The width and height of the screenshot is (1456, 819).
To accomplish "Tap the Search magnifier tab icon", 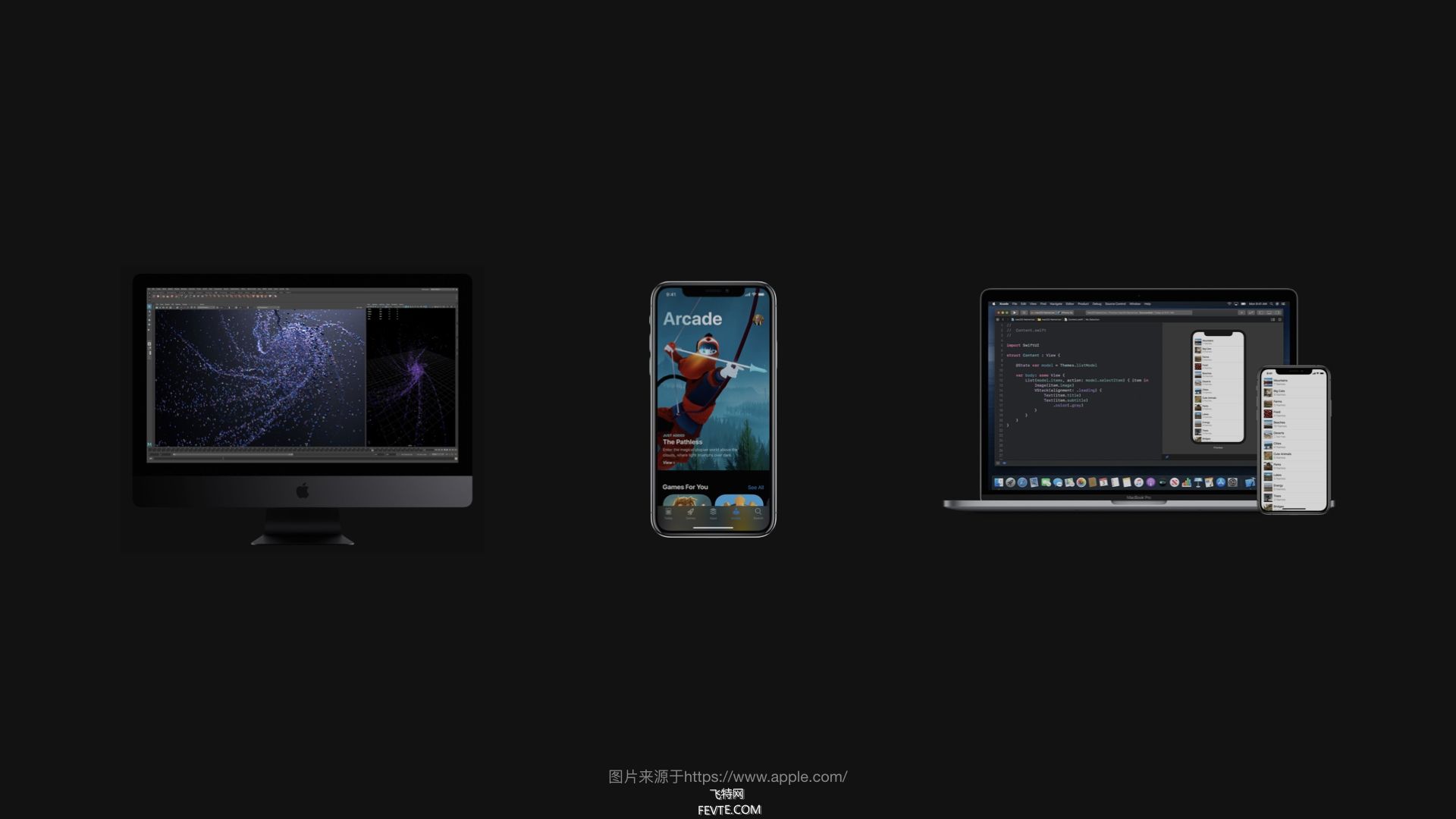I will point(758,512).
